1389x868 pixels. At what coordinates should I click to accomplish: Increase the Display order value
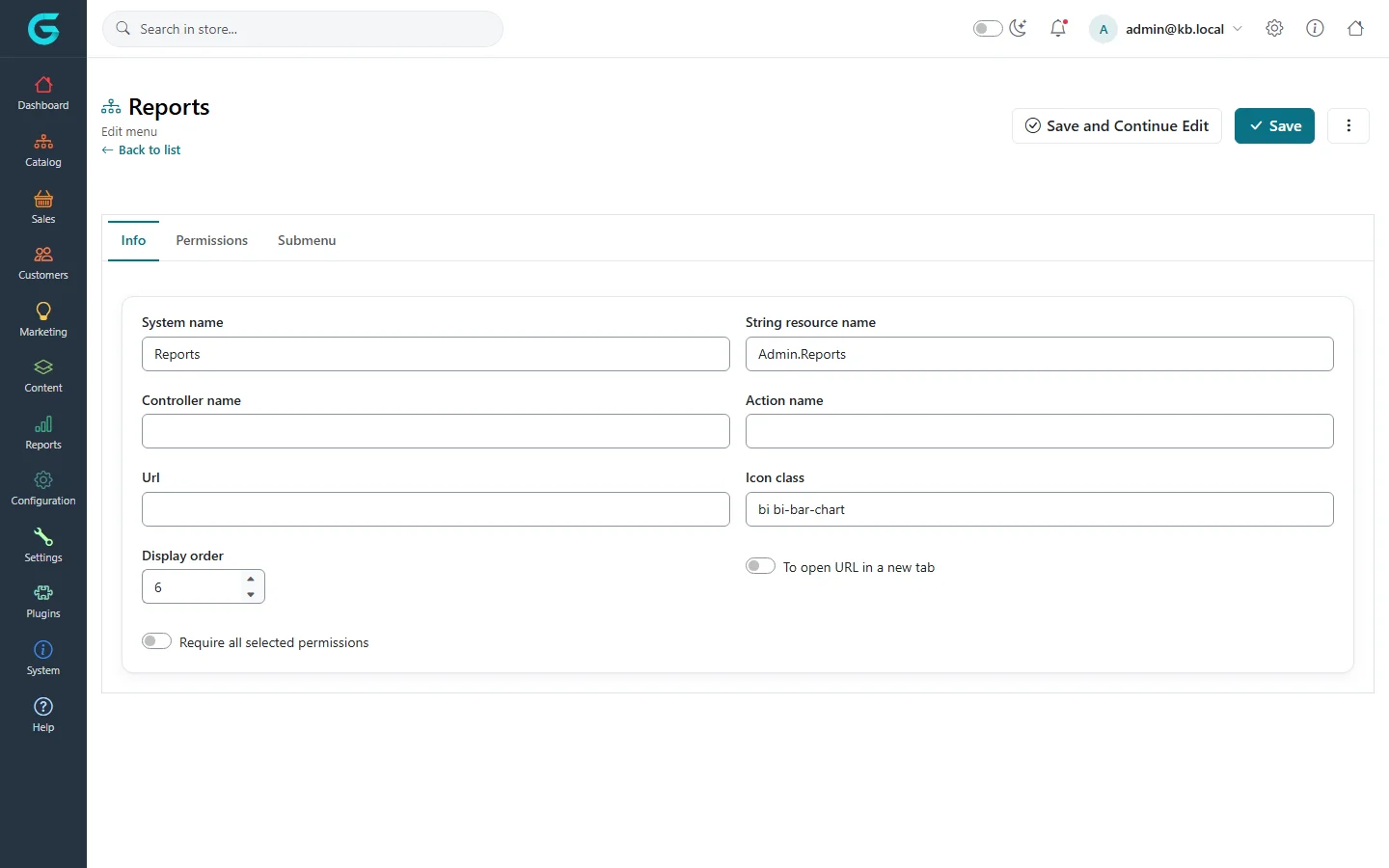tap(251, 579)
